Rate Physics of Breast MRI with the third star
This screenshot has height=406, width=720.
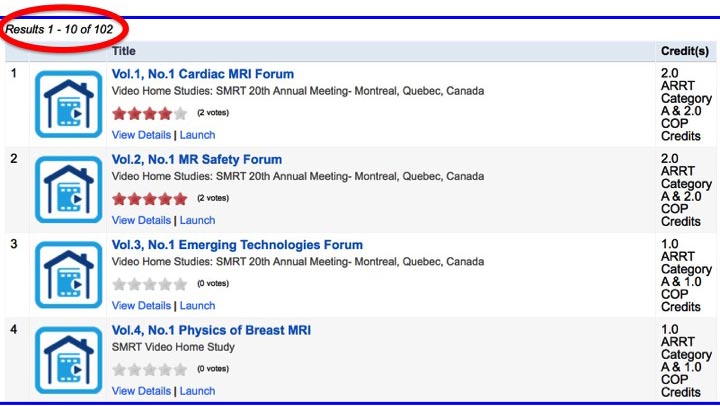[150, 369]
